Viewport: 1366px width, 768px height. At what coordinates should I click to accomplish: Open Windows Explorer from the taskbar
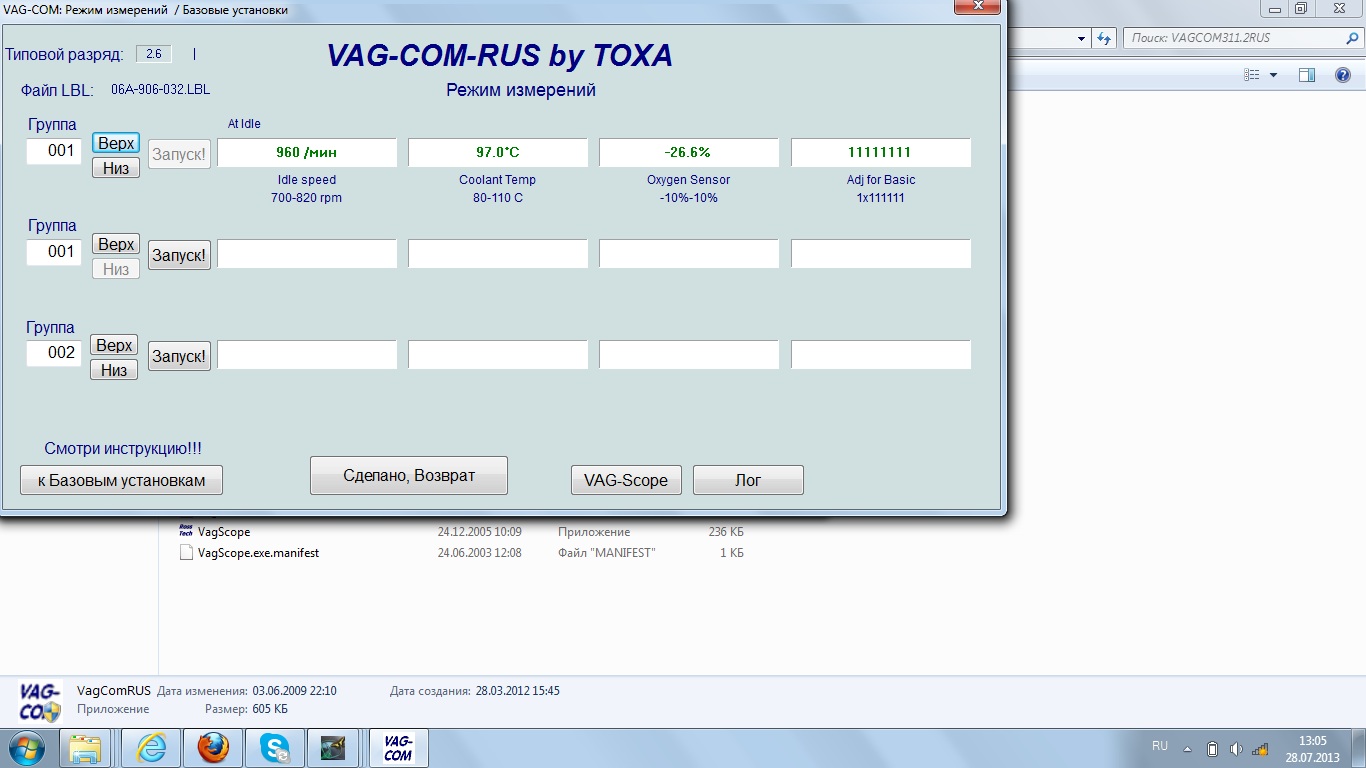85,748
